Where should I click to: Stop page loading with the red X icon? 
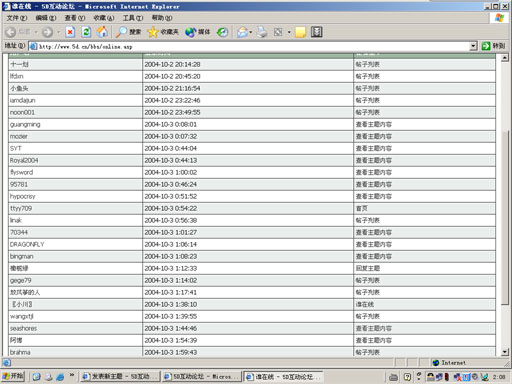click(x=70, y=32)
